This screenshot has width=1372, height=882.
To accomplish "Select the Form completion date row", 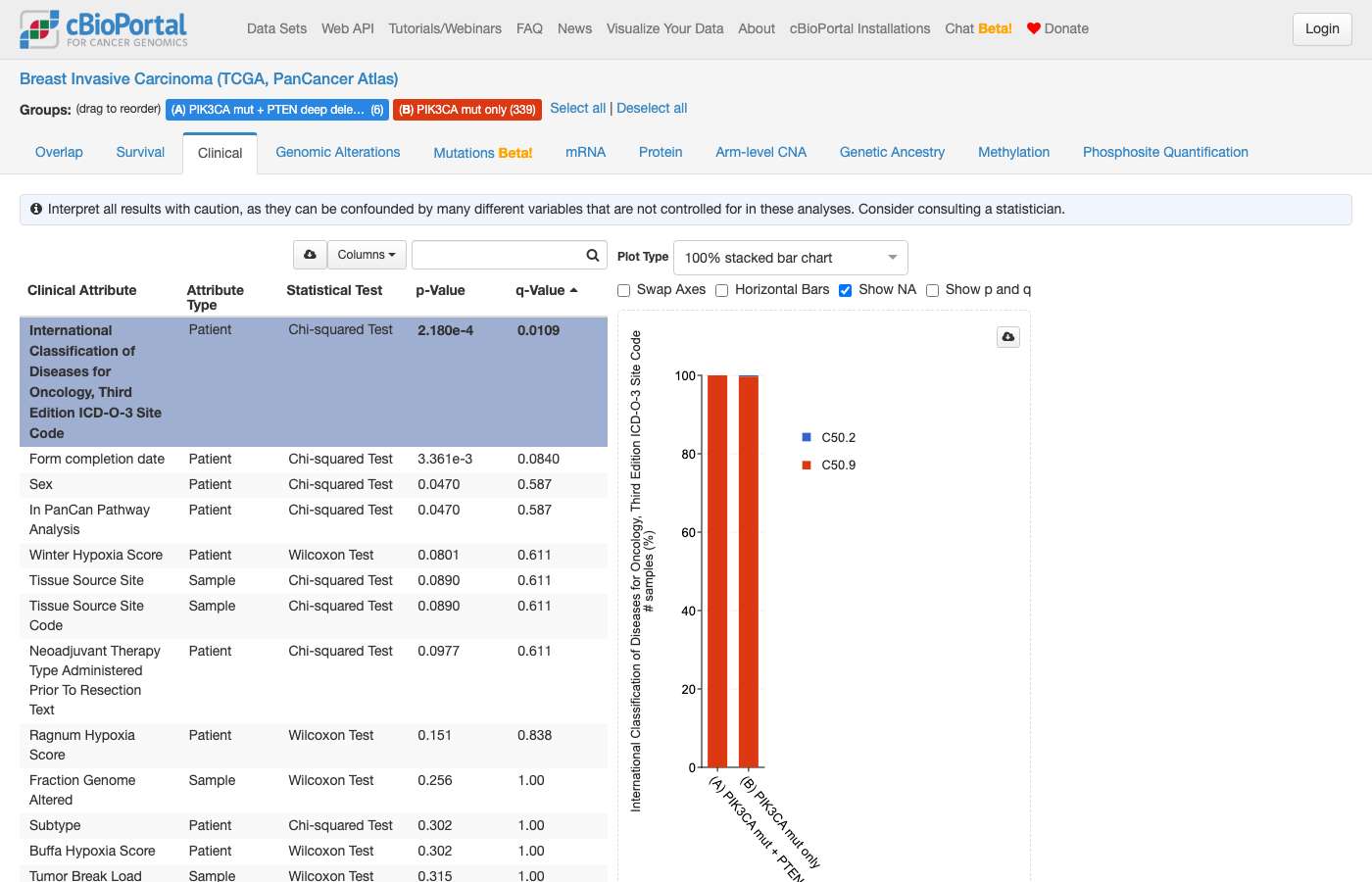I will pos(314,459).
